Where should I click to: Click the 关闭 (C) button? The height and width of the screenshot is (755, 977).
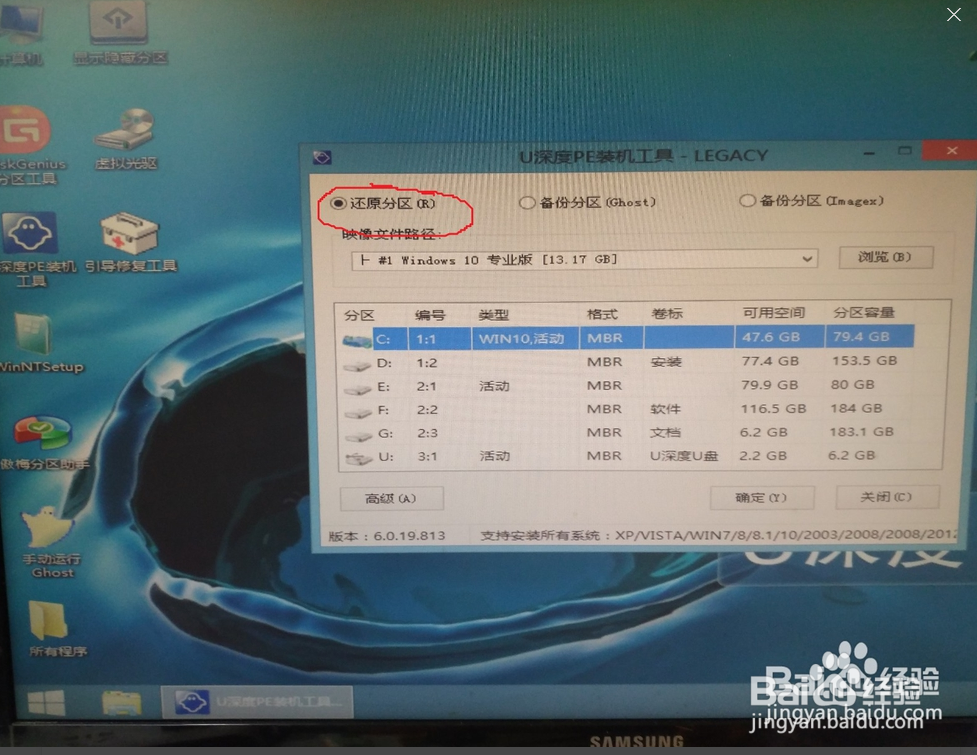click(887, 496)
